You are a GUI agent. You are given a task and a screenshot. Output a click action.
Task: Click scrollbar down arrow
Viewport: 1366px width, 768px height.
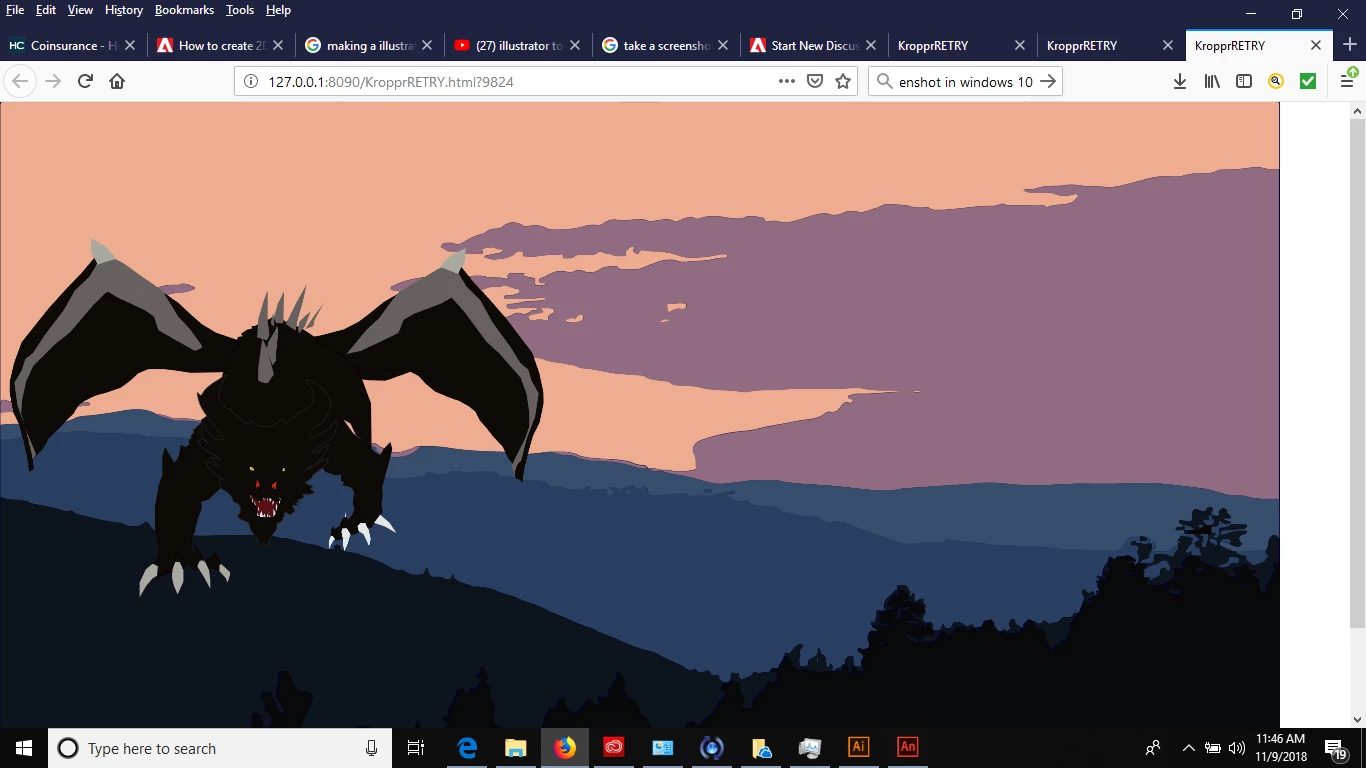coord(1357,719)
